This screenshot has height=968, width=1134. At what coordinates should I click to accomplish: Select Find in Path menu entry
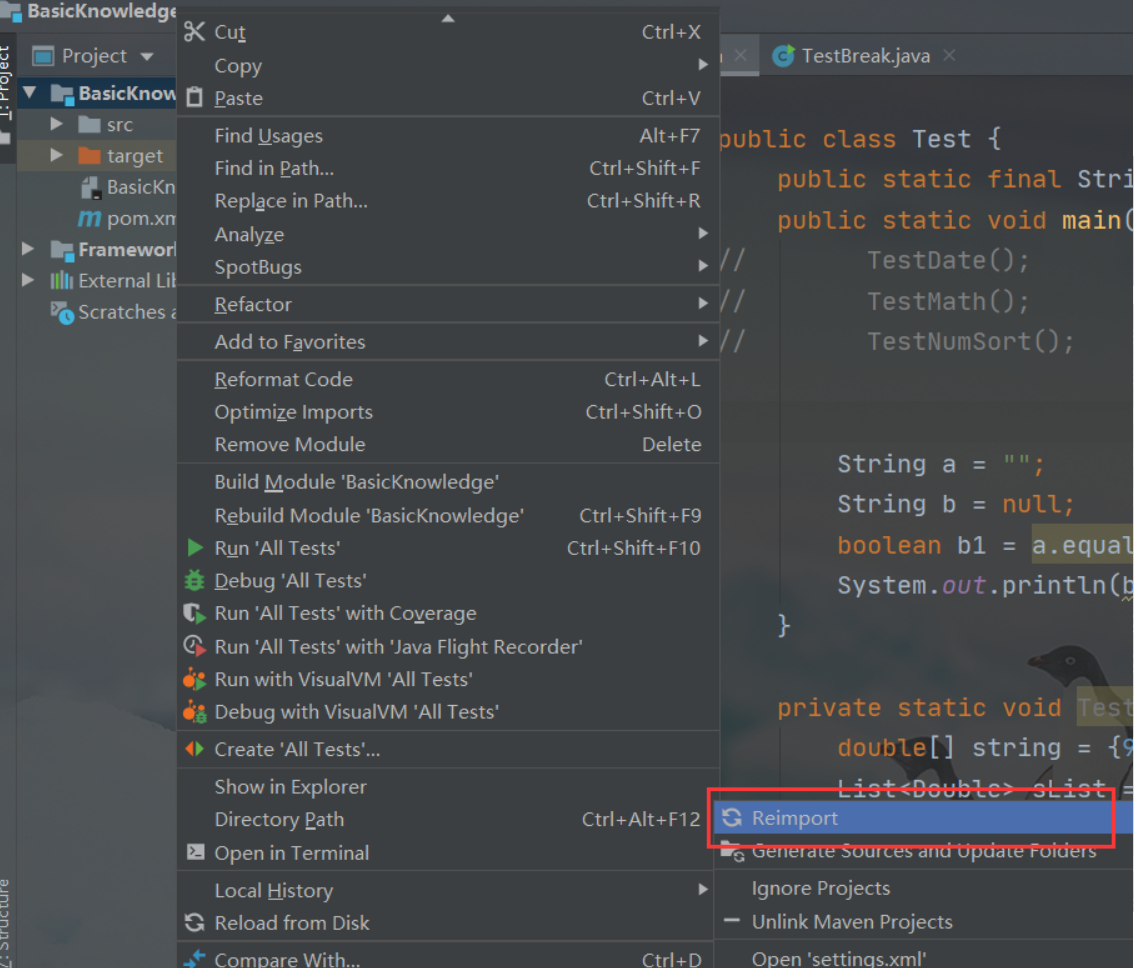click(448, 168)
